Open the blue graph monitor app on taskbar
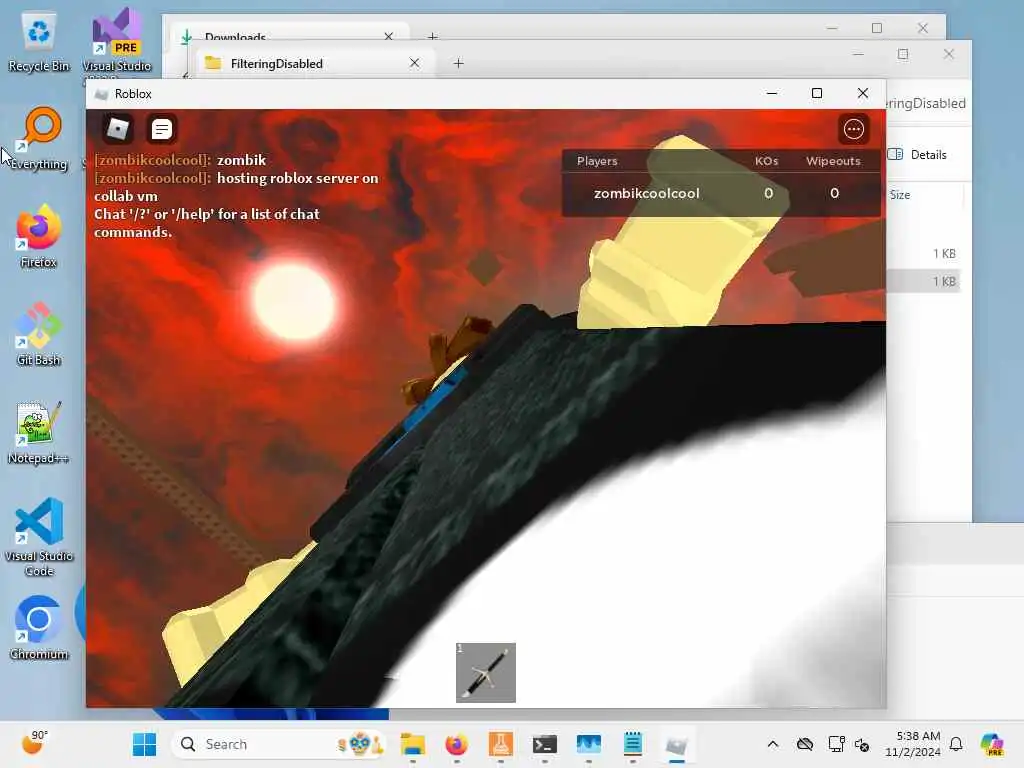 point(588,744)
